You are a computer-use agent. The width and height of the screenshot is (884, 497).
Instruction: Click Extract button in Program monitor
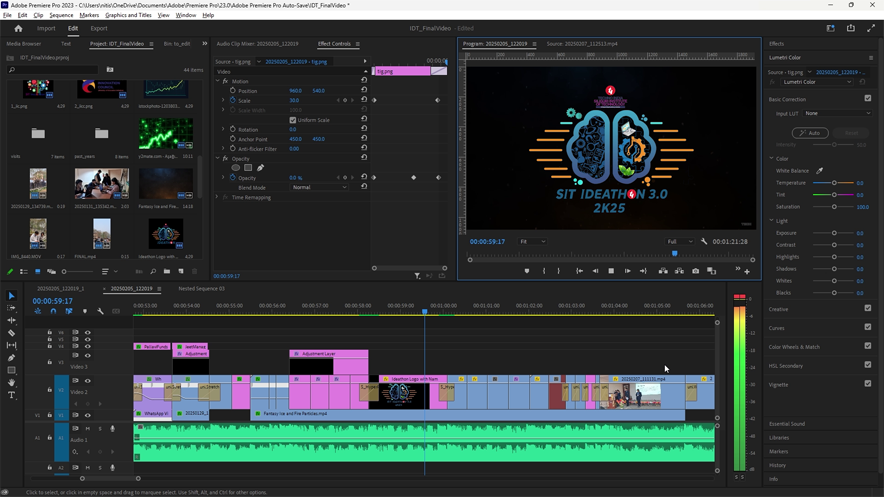pos(679,271)
